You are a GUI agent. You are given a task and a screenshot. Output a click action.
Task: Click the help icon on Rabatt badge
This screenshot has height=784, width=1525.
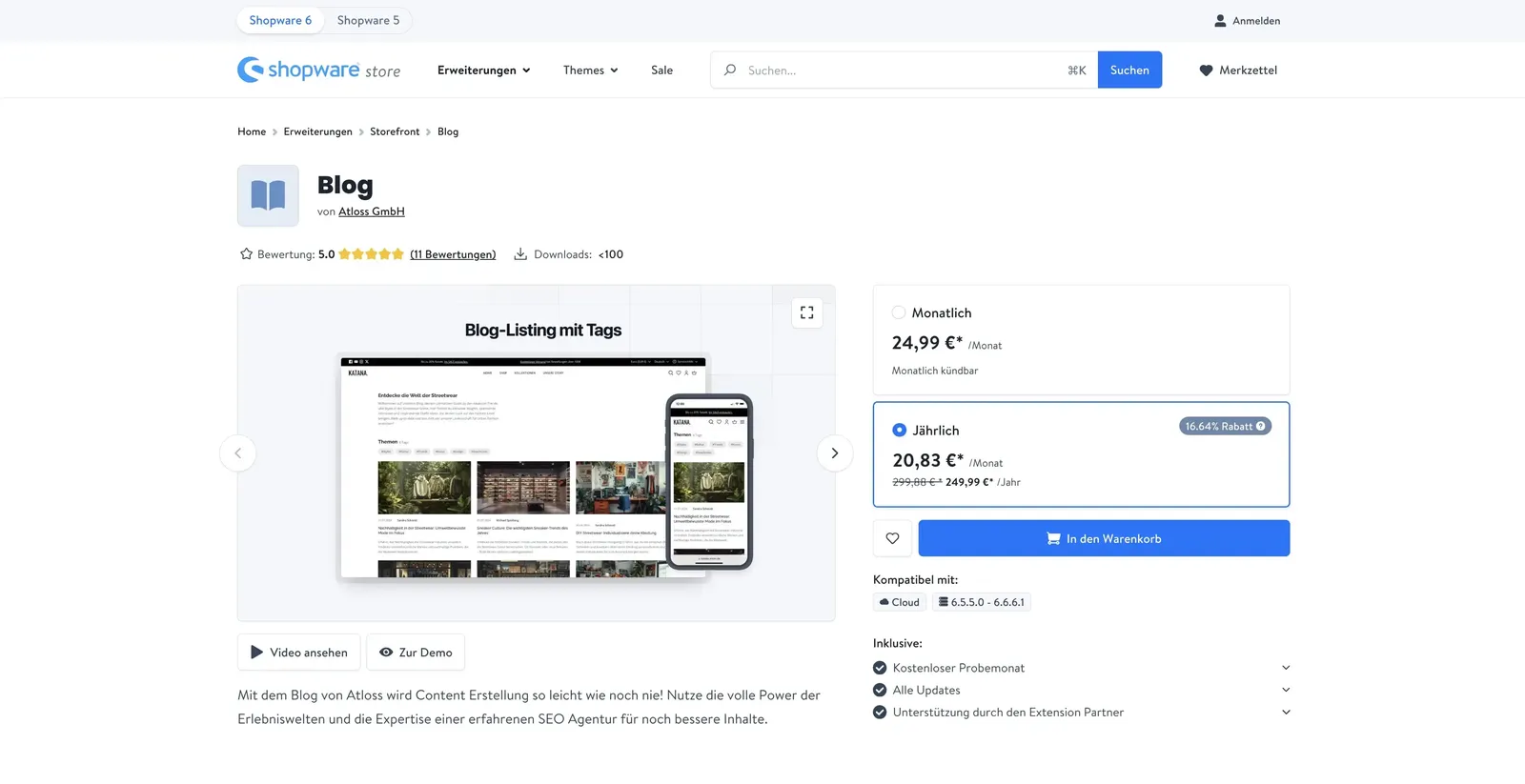click(x=1261, y=427)
